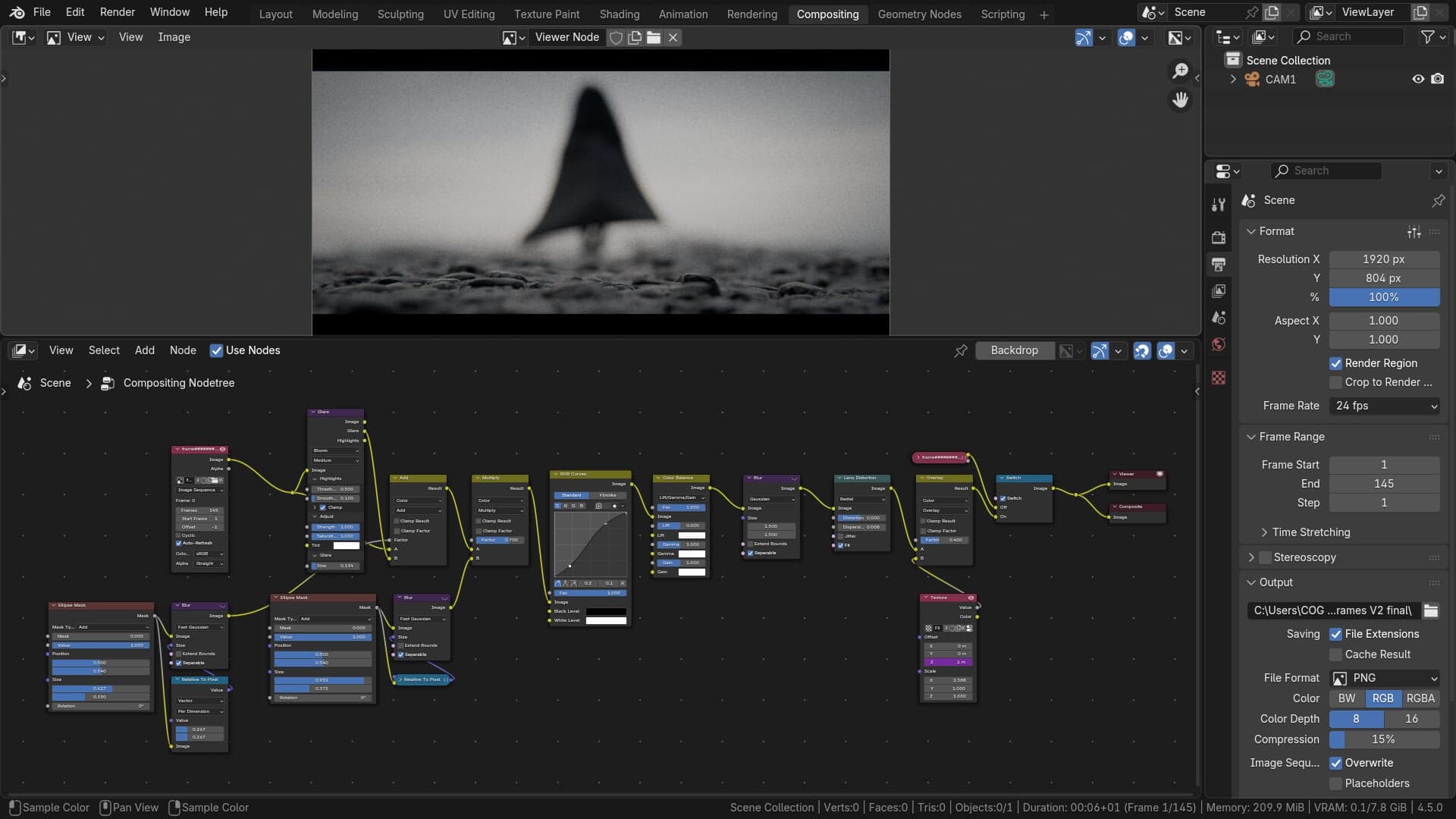
Task: Toggle overlays in image viewer header
Action: tap(1126, 37)
